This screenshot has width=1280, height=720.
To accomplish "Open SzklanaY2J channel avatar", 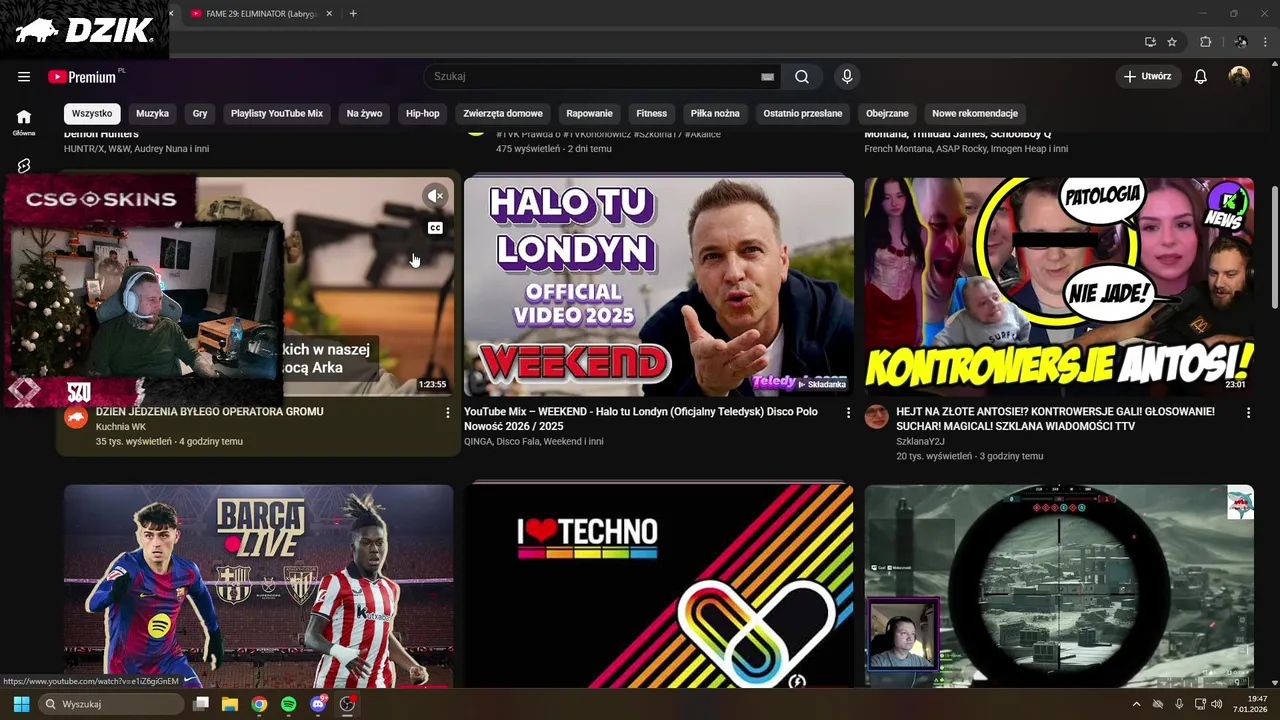I will click(x=877, y=417).
